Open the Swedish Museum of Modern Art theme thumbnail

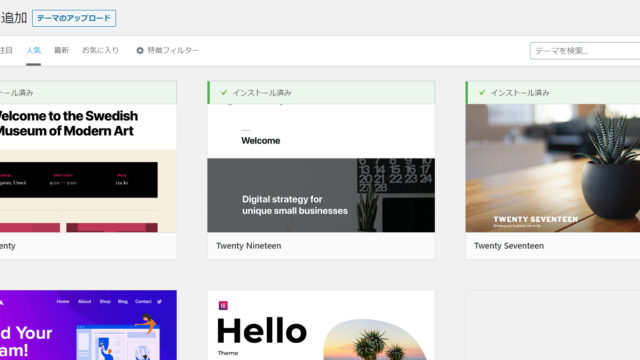(x=88, y=168)
